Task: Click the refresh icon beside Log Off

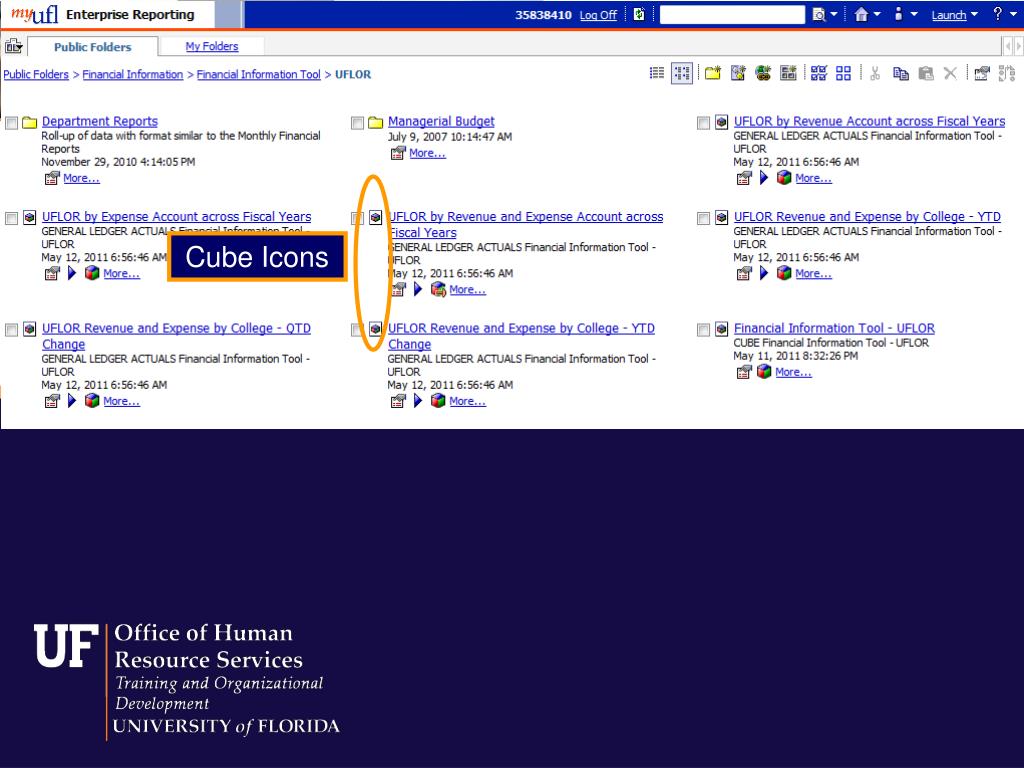Action: click(639, 14)
